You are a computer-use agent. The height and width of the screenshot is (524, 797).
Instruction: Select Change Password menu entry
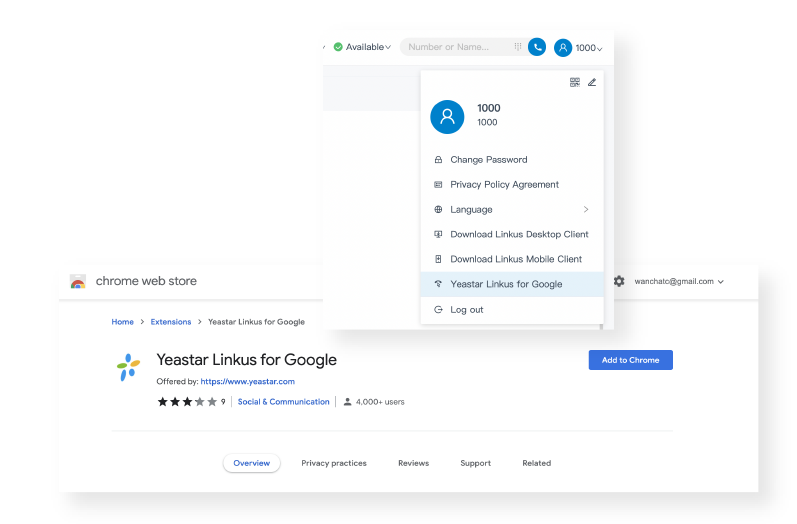tap(512, 160)
